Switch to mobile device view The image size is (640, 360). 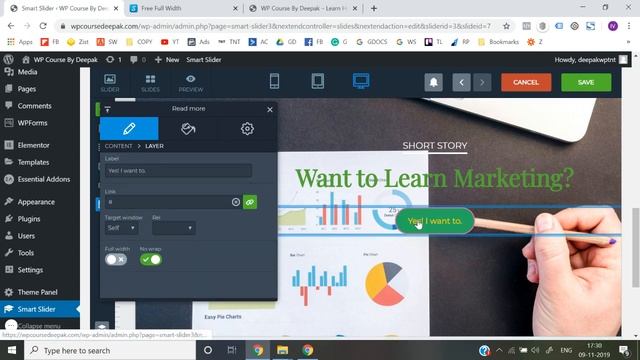point(274,81)
